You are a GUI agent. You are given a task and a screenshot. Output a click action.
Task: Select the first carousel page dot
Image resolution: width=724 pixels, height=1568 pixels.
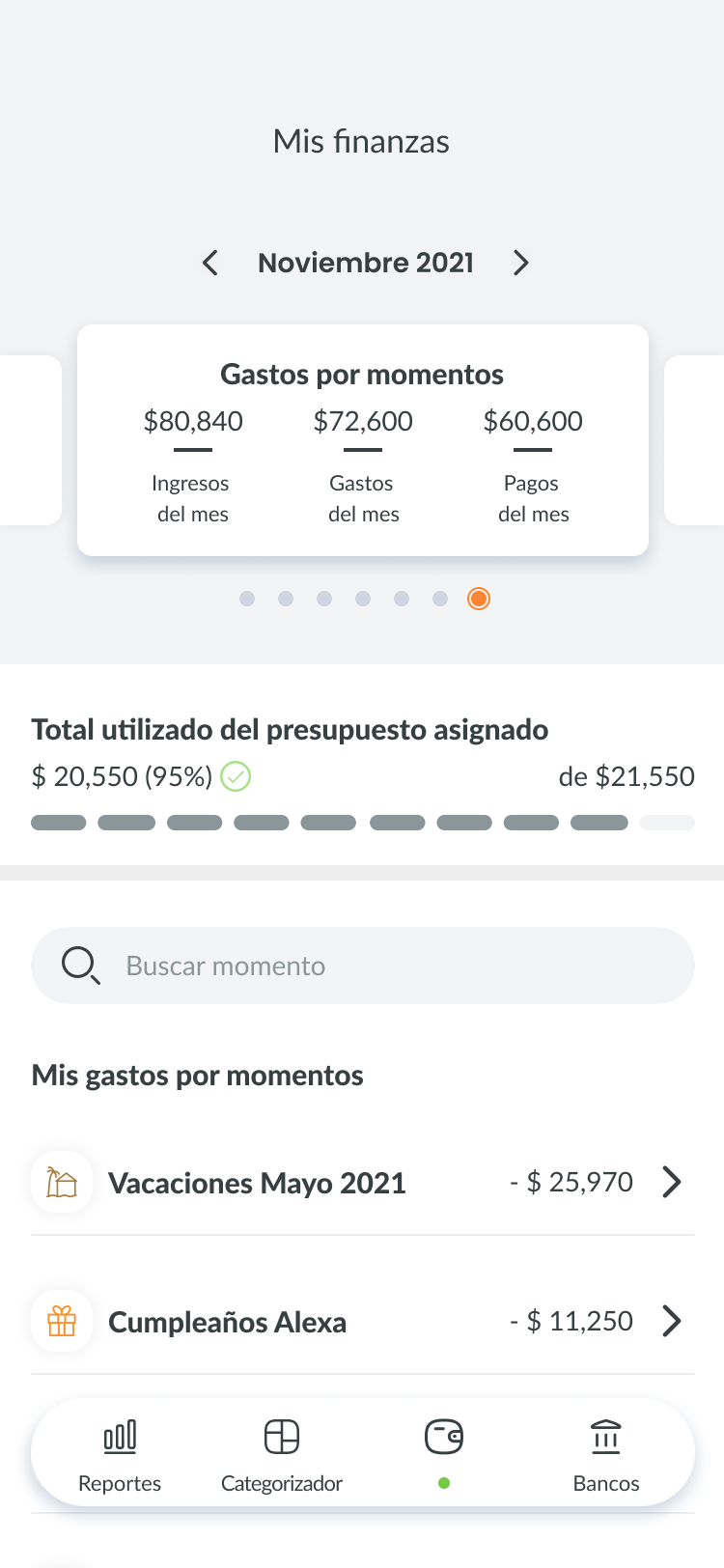[247, 599]
